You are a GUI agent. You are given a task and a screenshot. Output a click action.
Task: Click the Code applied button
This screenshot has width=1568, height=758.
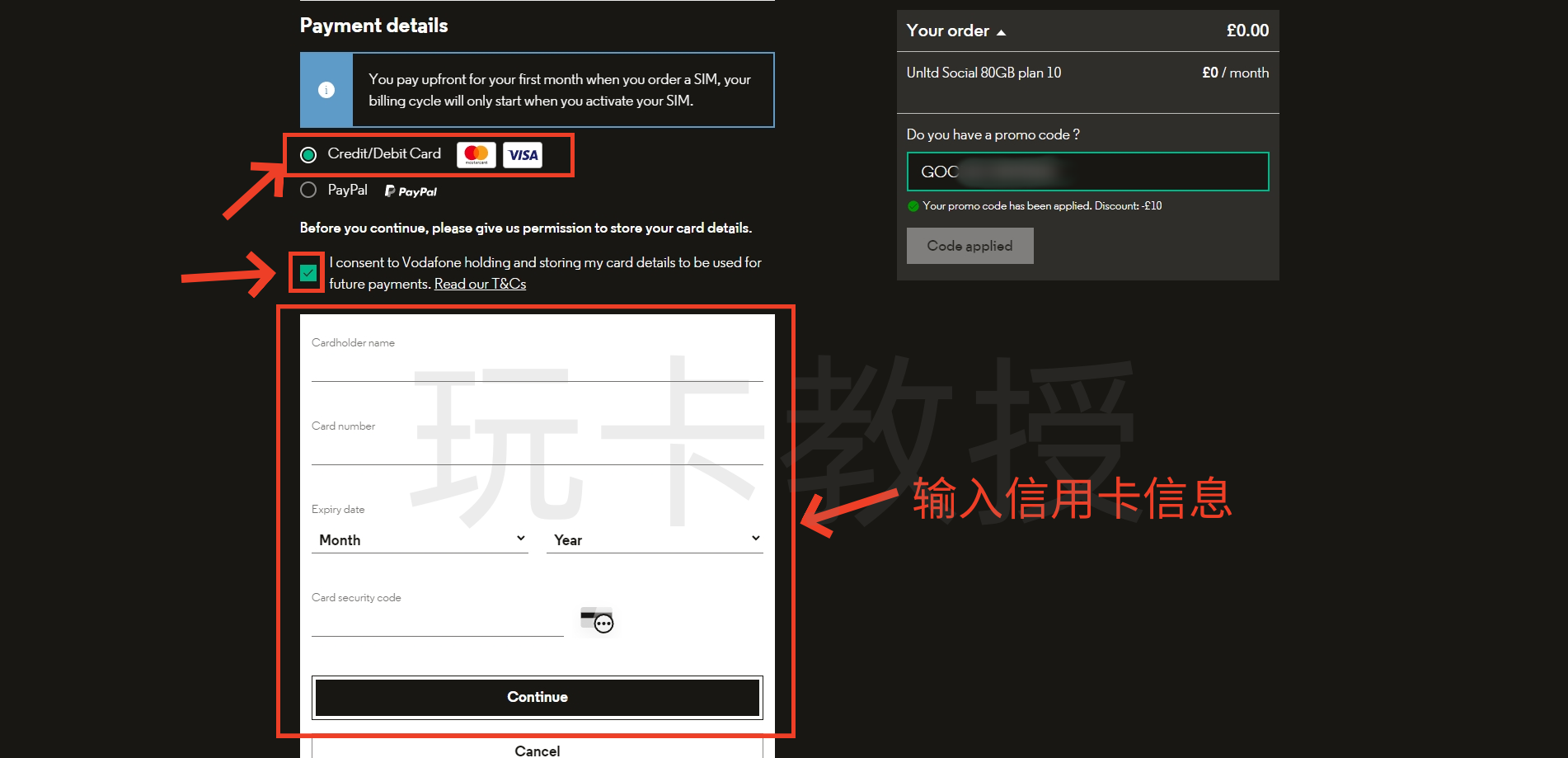[x=969, y=246]
